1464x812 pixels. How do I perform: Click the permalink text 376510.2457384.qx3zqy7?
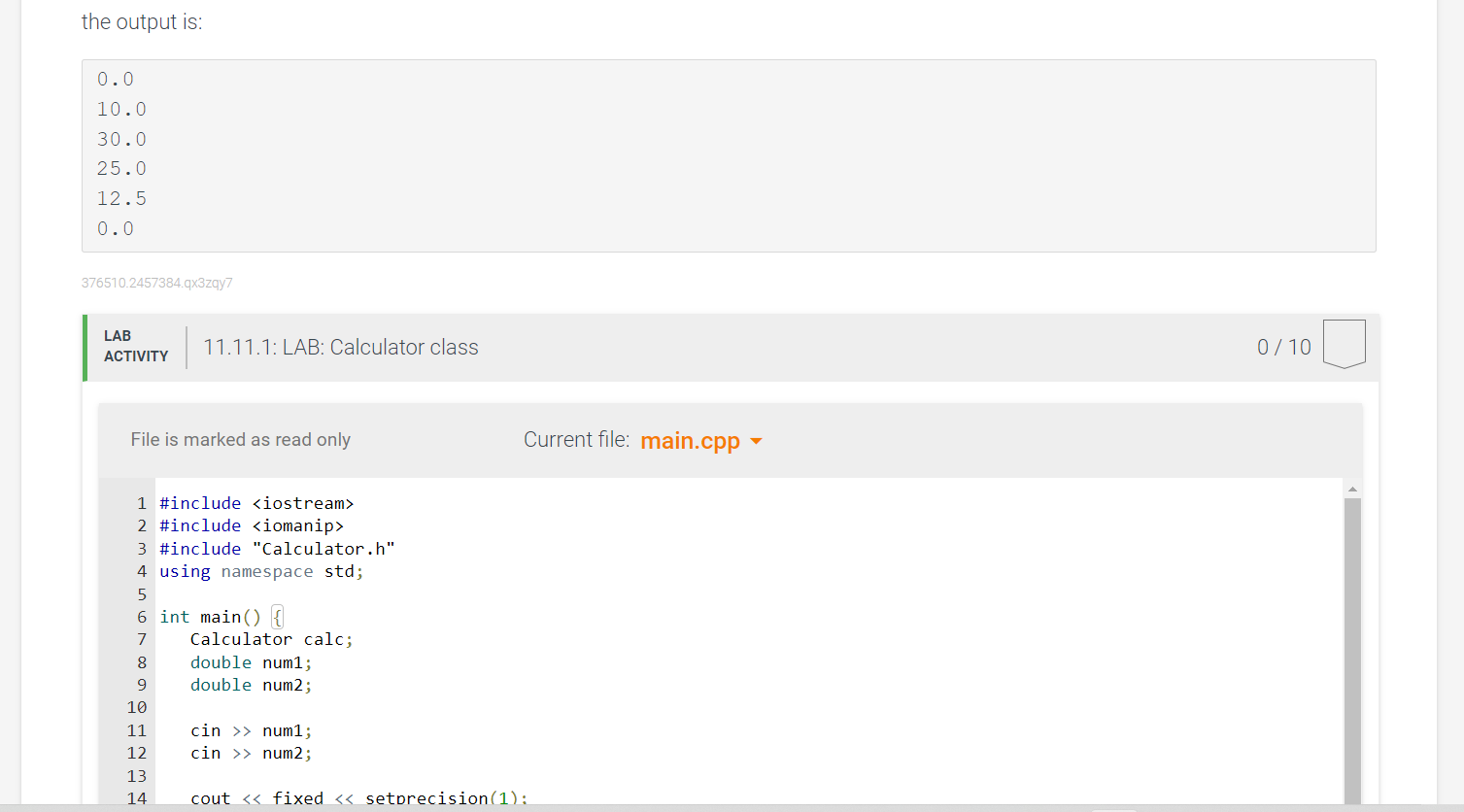click(156, 283)
